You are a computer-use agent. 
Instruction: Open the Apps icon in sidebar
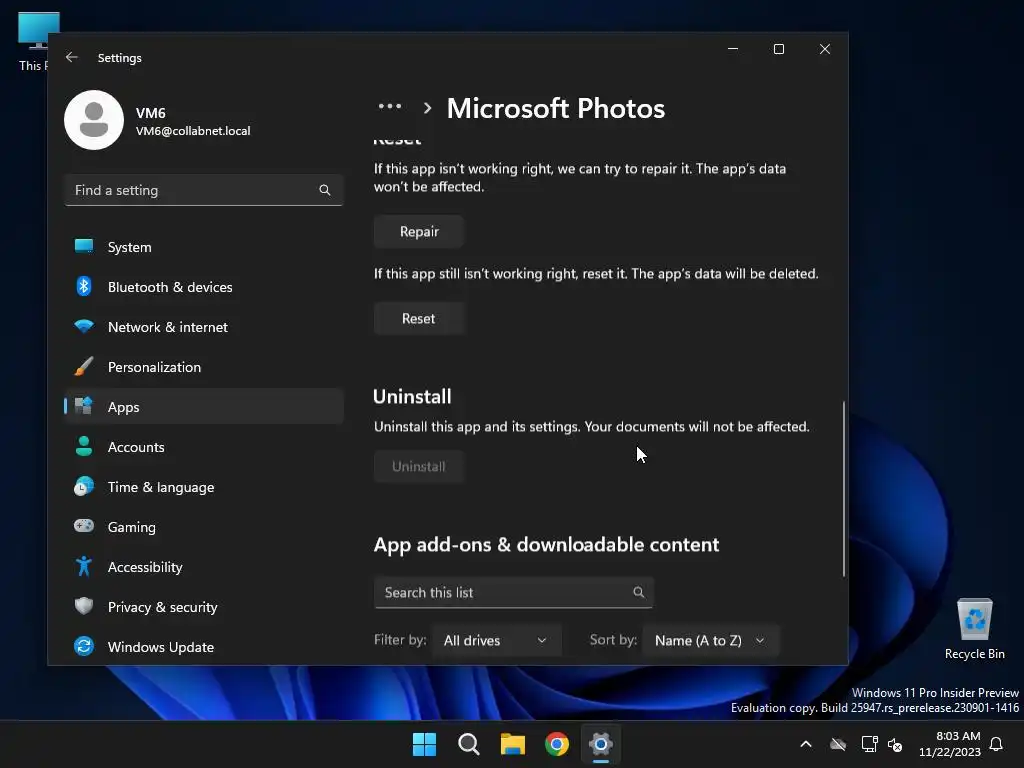pyautogui.click(x=84, y=406)
